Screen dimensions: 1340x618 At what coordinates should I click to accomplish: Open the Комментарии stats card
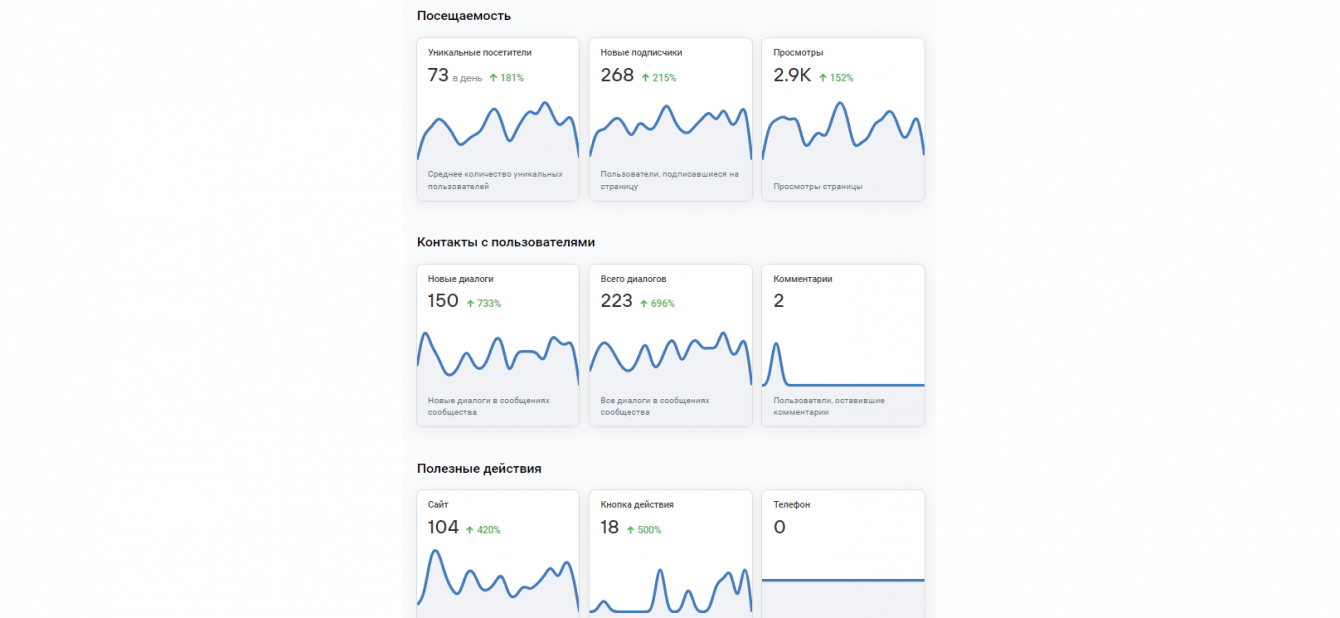coord(843,346)
